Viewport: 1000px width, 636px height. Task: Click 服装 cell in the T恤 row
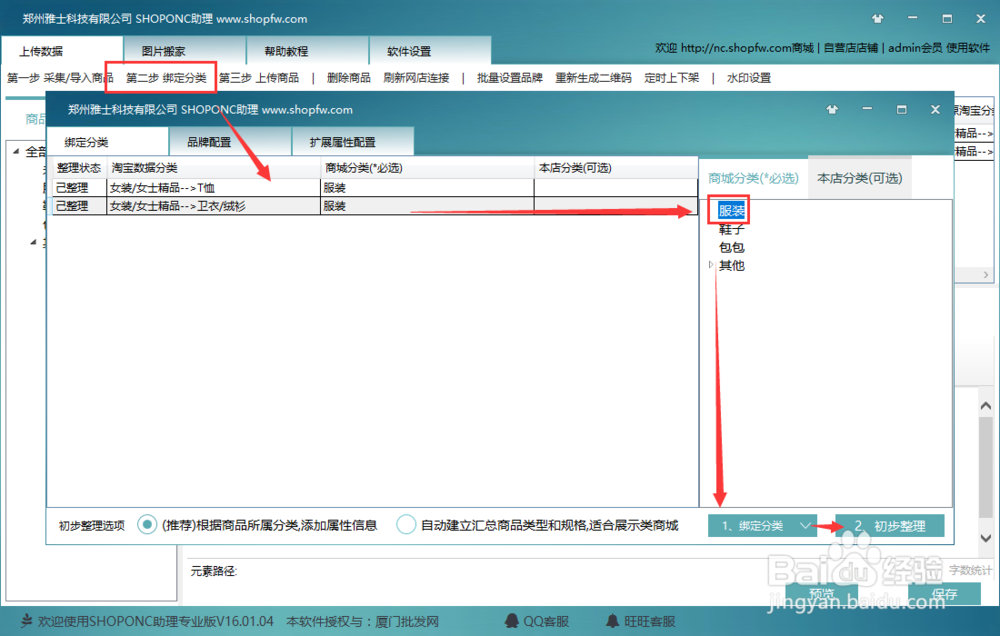pos(427,188)
